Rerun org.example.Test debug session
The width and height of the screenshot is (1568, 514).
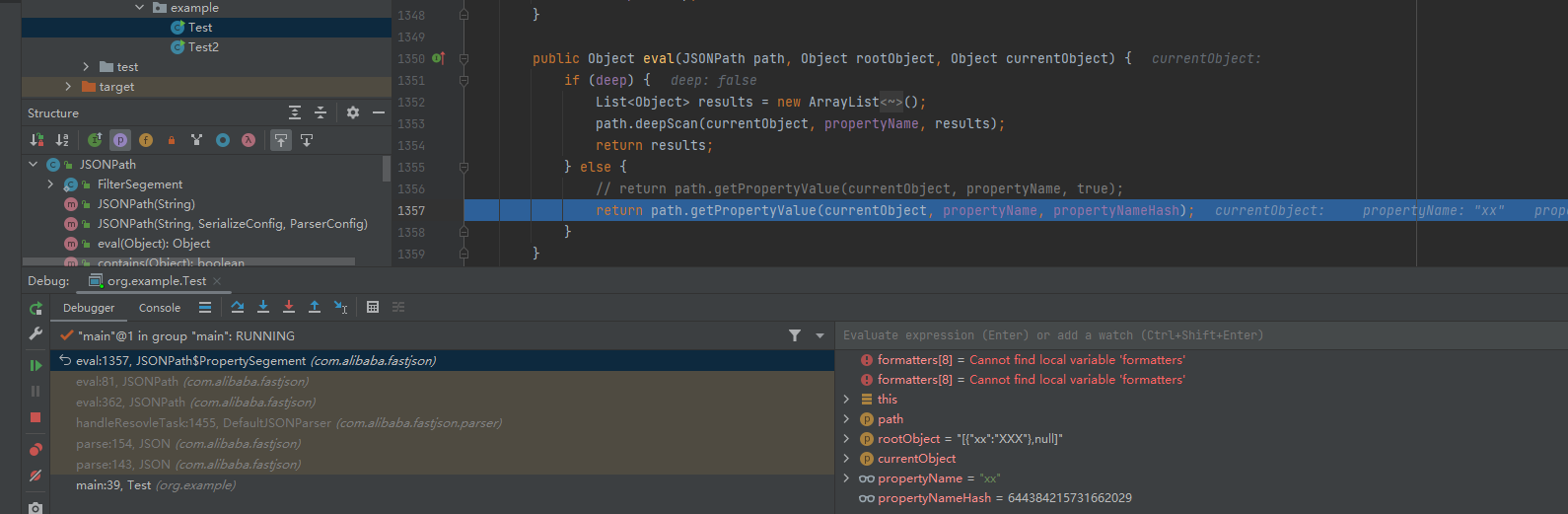click(36, 309)
